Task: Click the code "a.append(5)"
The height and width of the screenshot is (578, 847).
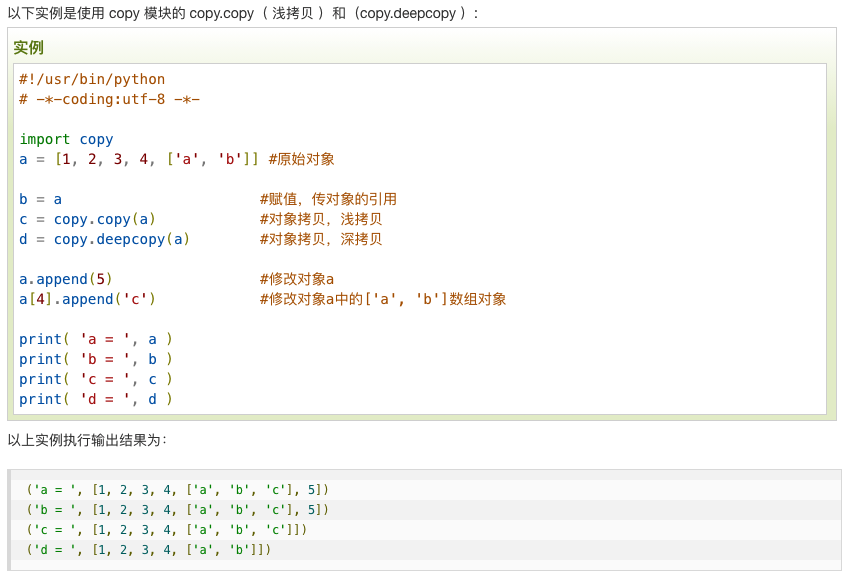Action: [66, 279]
